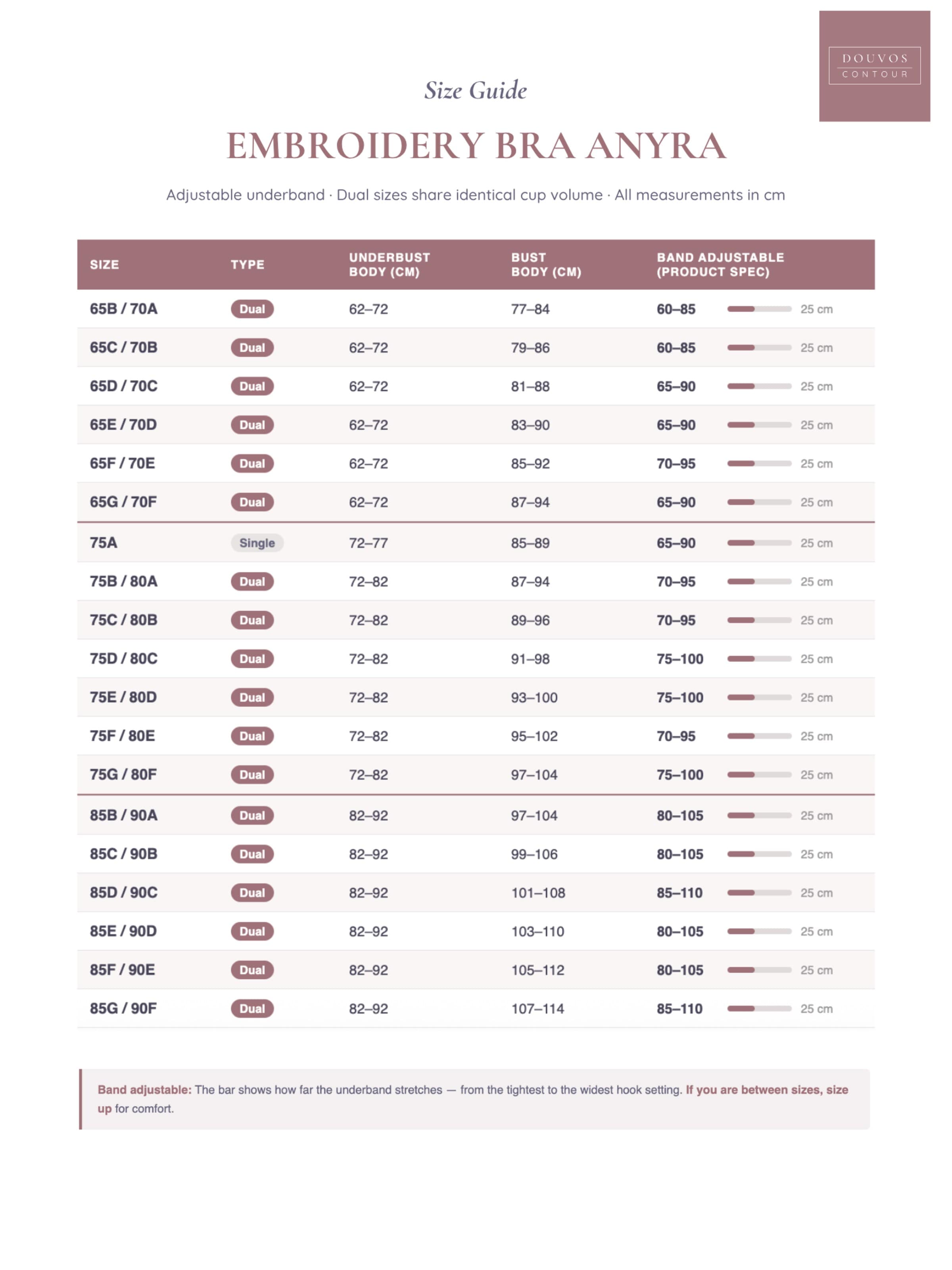Click the Band Adjustable column header
952x1270 pixels.
click(720, 265)
